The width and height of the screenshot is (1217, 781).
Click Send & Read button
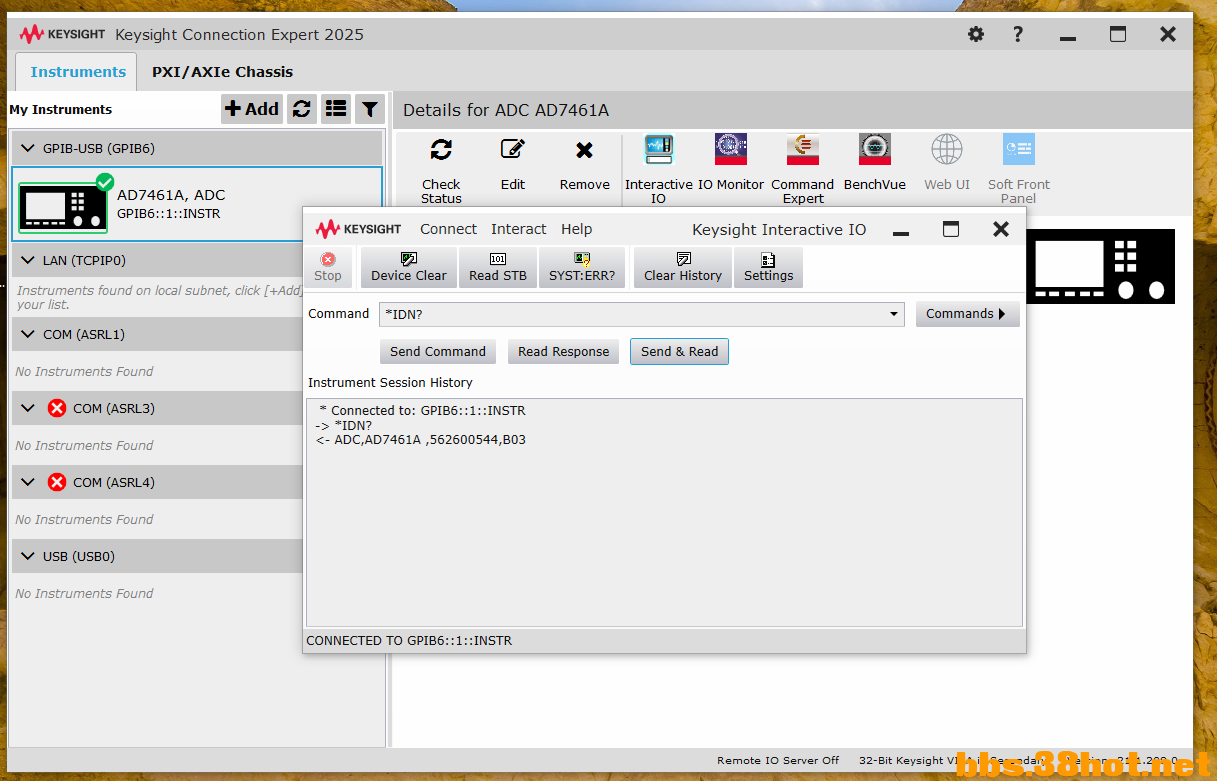(679, 352)
